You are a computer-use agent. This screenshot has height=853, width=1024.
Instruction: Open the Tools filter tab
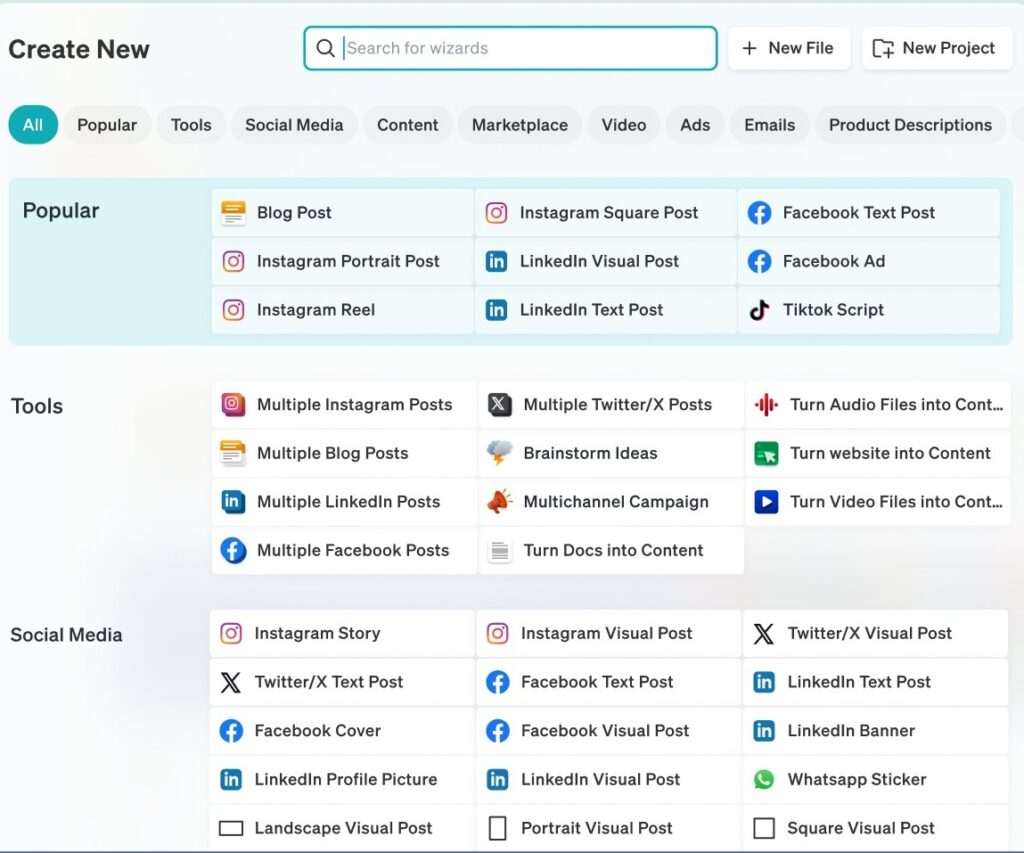[191, 125]
